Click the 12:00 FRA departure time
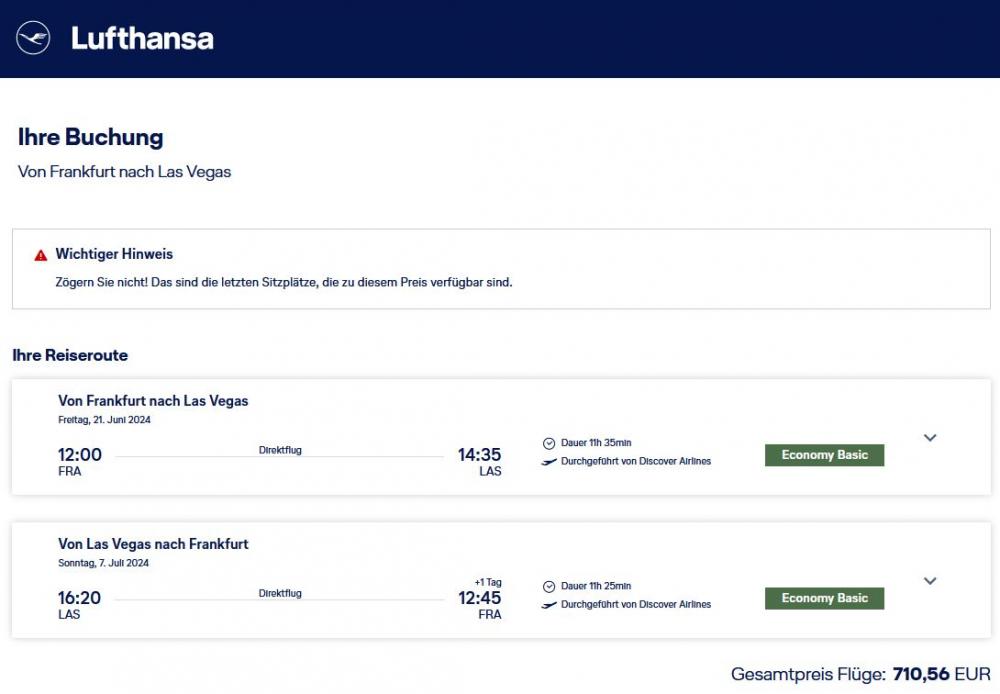The width and height of the screenshot is (1000, 694). pyautogui.click(x=80, y=454)
